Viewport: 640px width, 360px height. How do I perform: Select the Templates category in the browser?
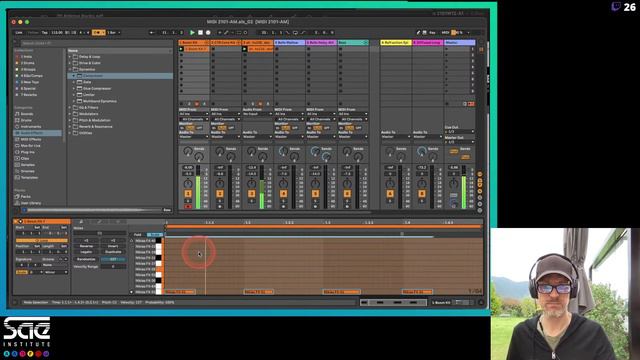(x=29, y=178)
